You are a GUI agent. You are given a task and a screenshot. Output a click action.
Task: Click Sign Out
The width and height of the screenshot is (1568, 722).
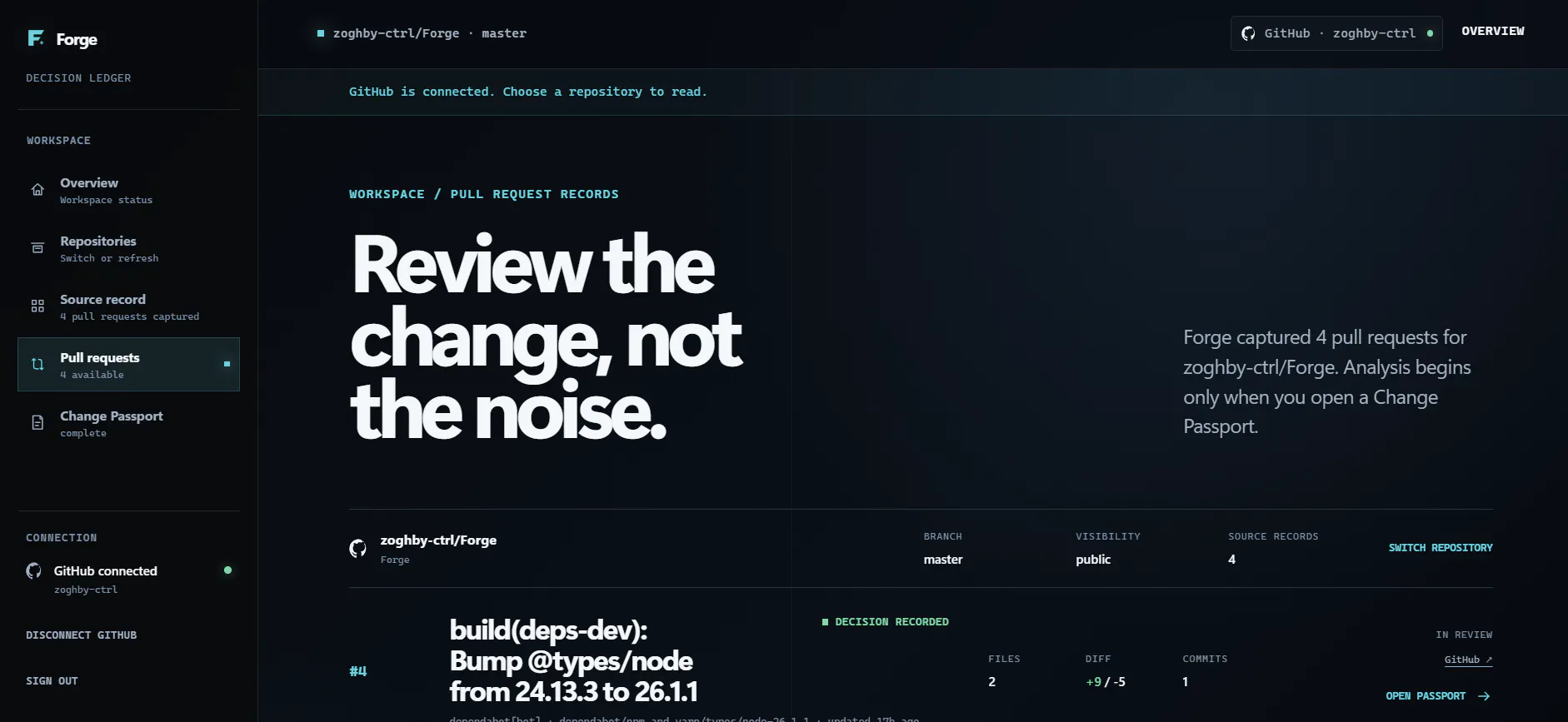pyautogui.click(x=52, y=680)
